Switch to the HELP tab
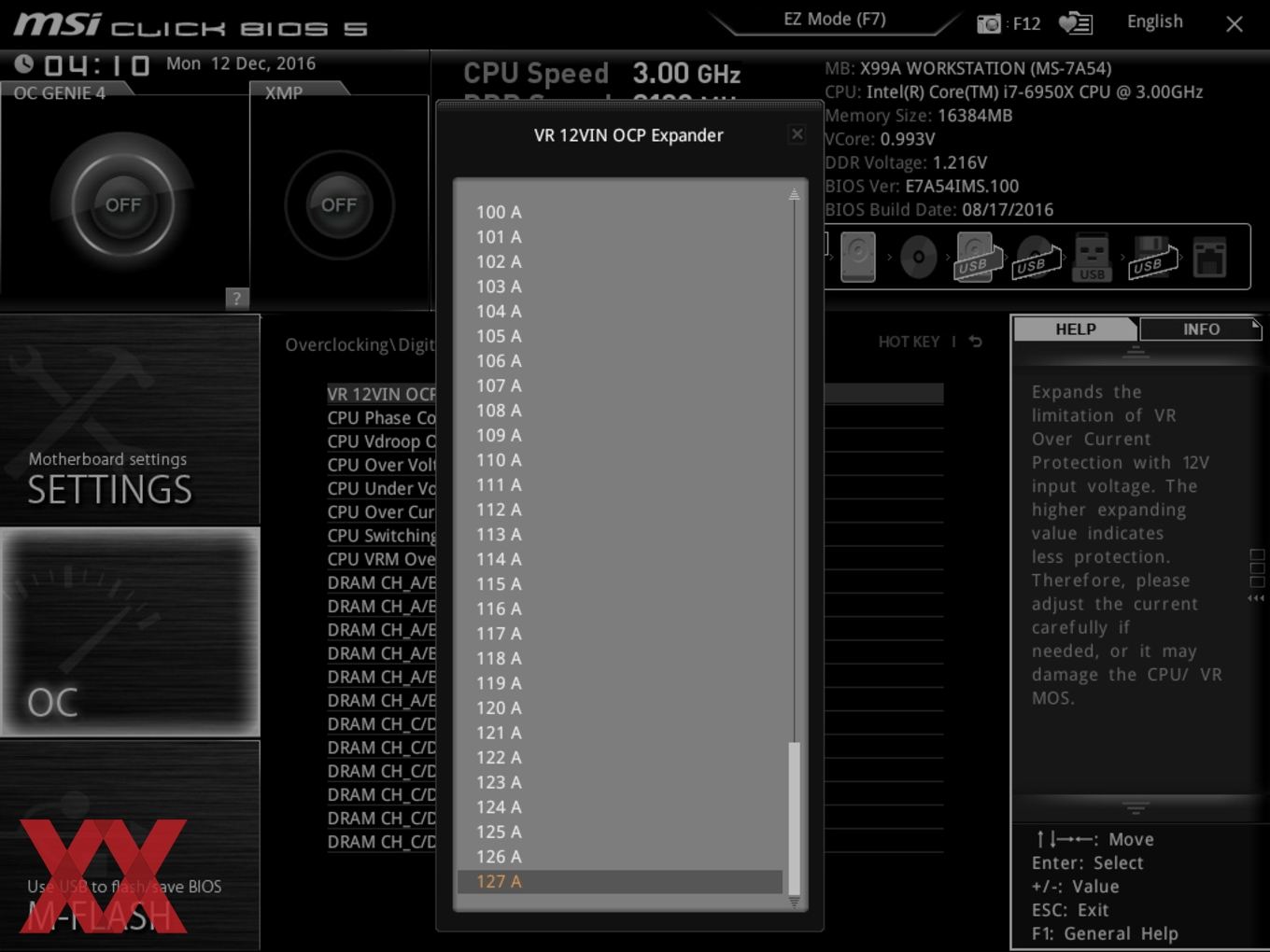This screenshot has width=1270, height=952. [1075, 329]
